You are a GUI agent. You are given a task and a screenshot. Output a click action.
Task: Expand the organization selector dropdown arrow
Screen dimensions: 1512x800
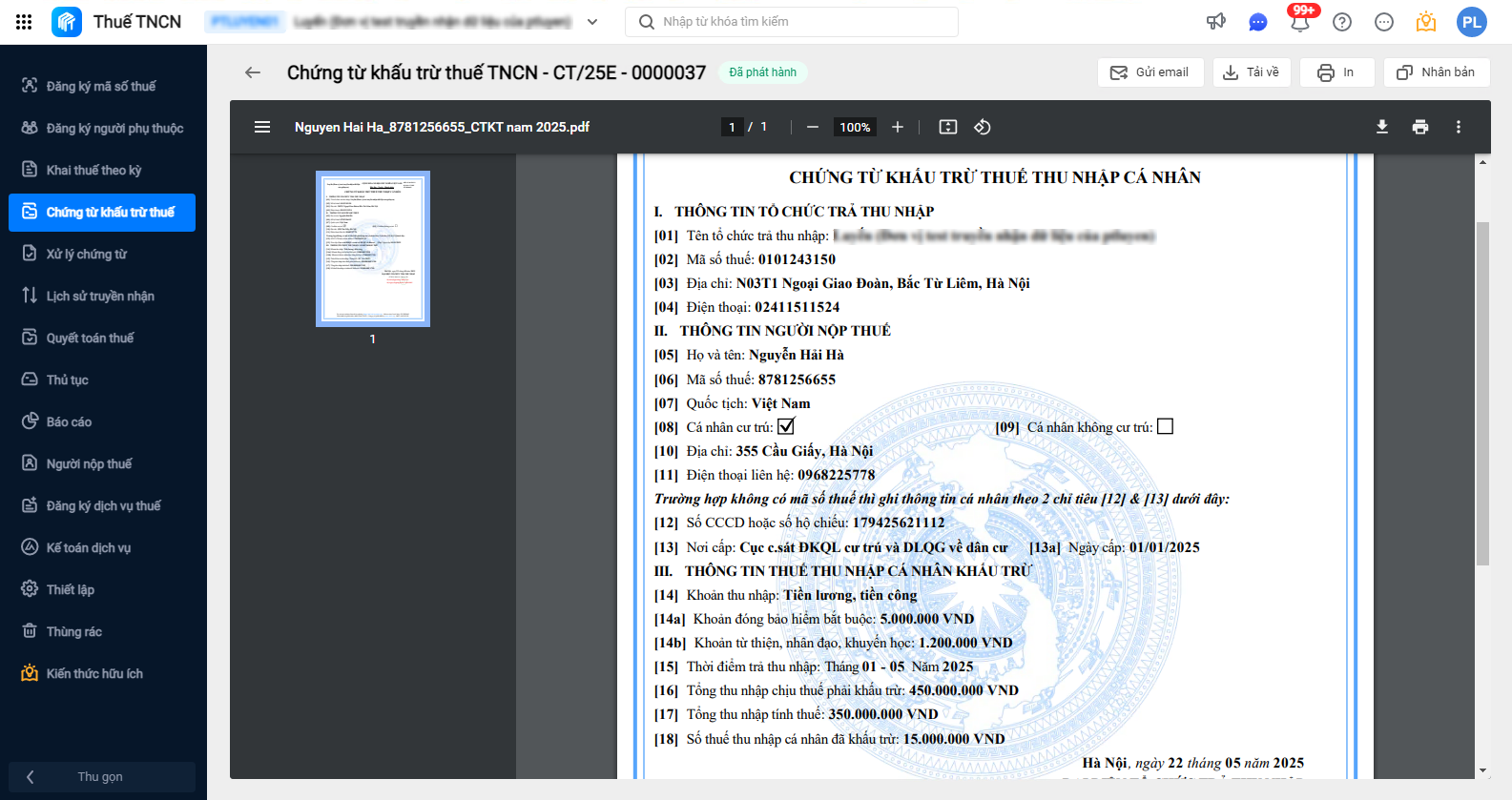pyautogui.click(x=592, y=22)
